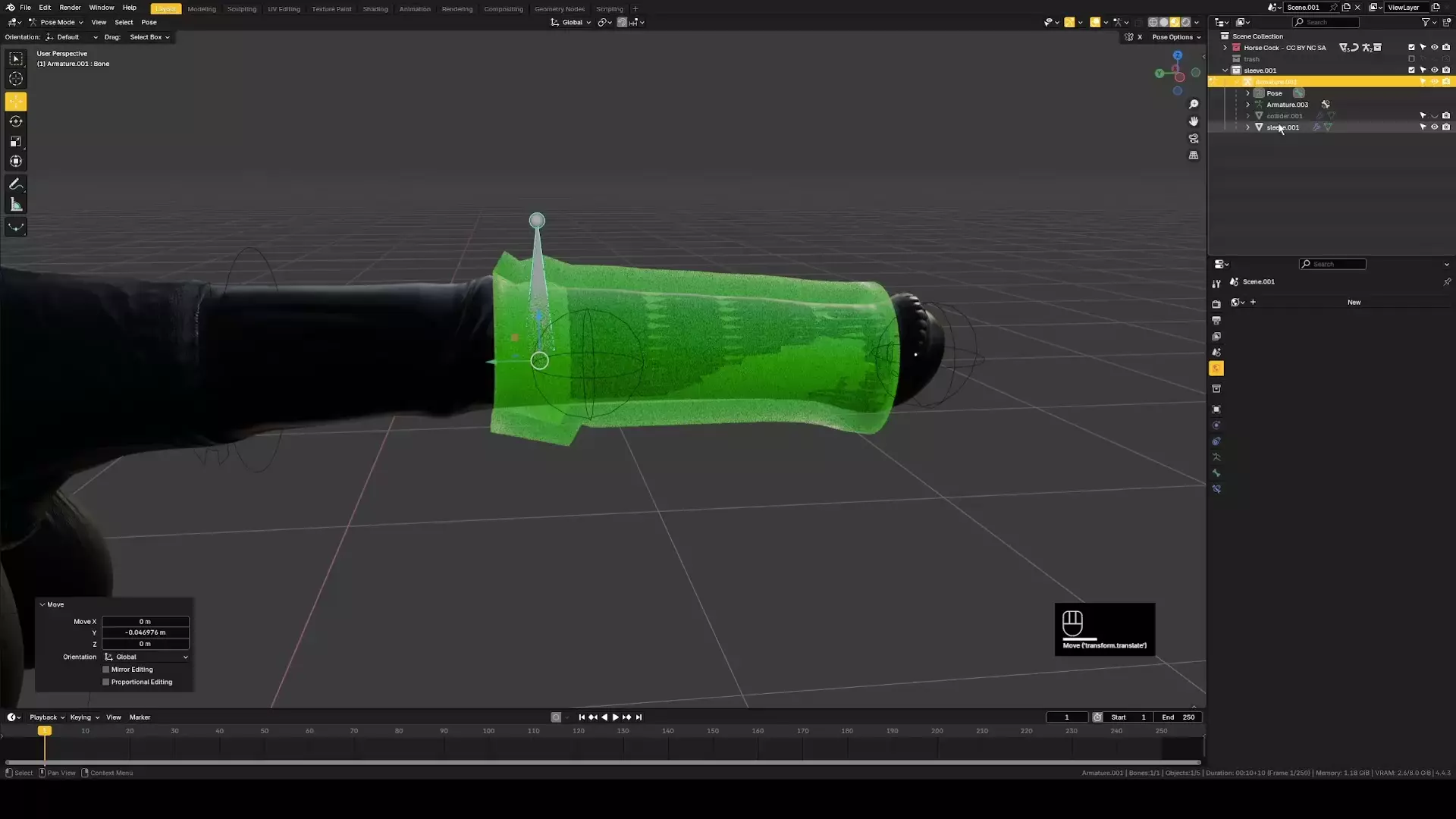Select the Rotate tool in toolbar
The image size is (1456, 819).
click(16, 121)
